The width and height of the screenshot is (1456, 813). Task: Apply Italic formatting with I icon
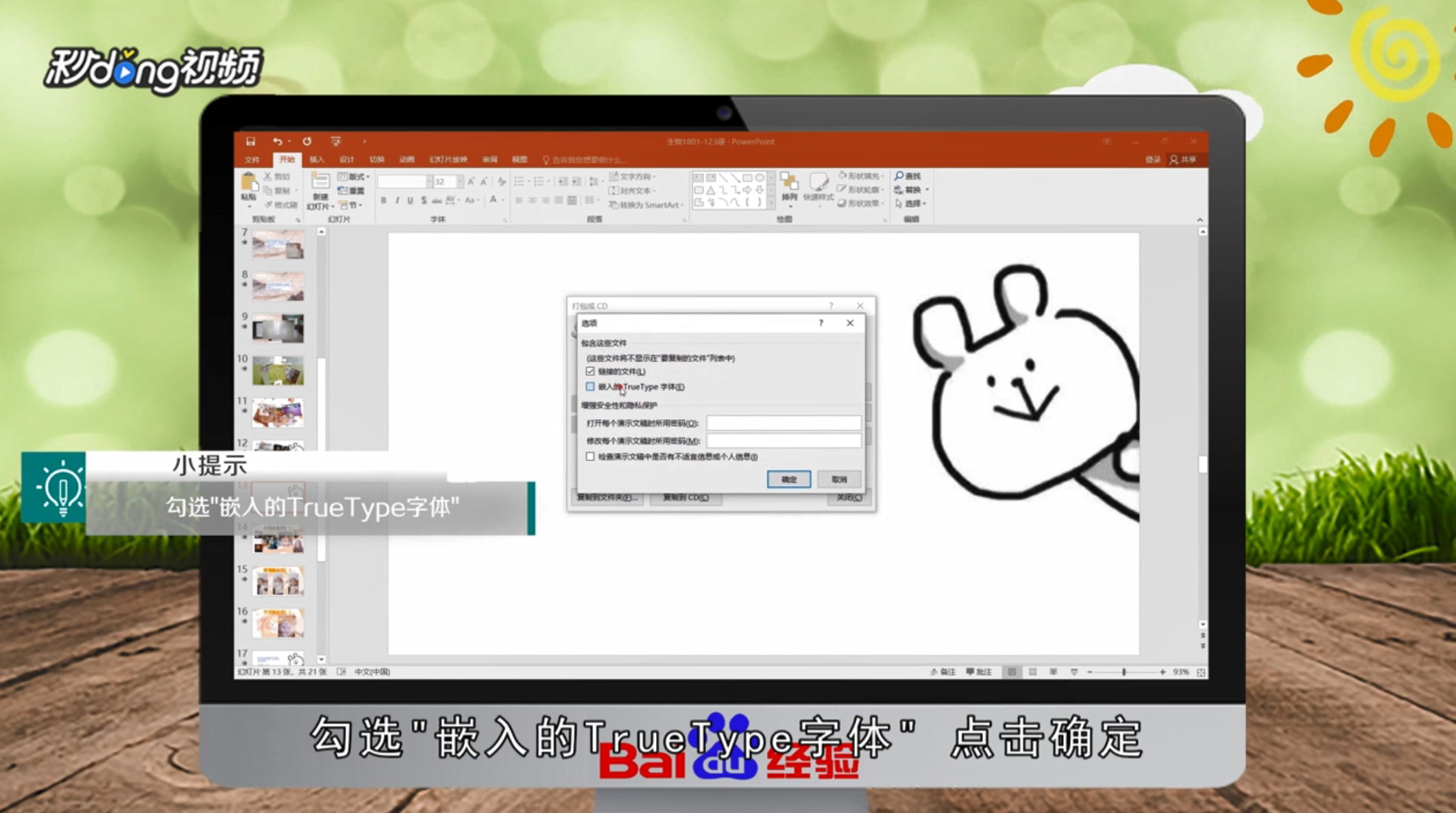tap(397, 200)
